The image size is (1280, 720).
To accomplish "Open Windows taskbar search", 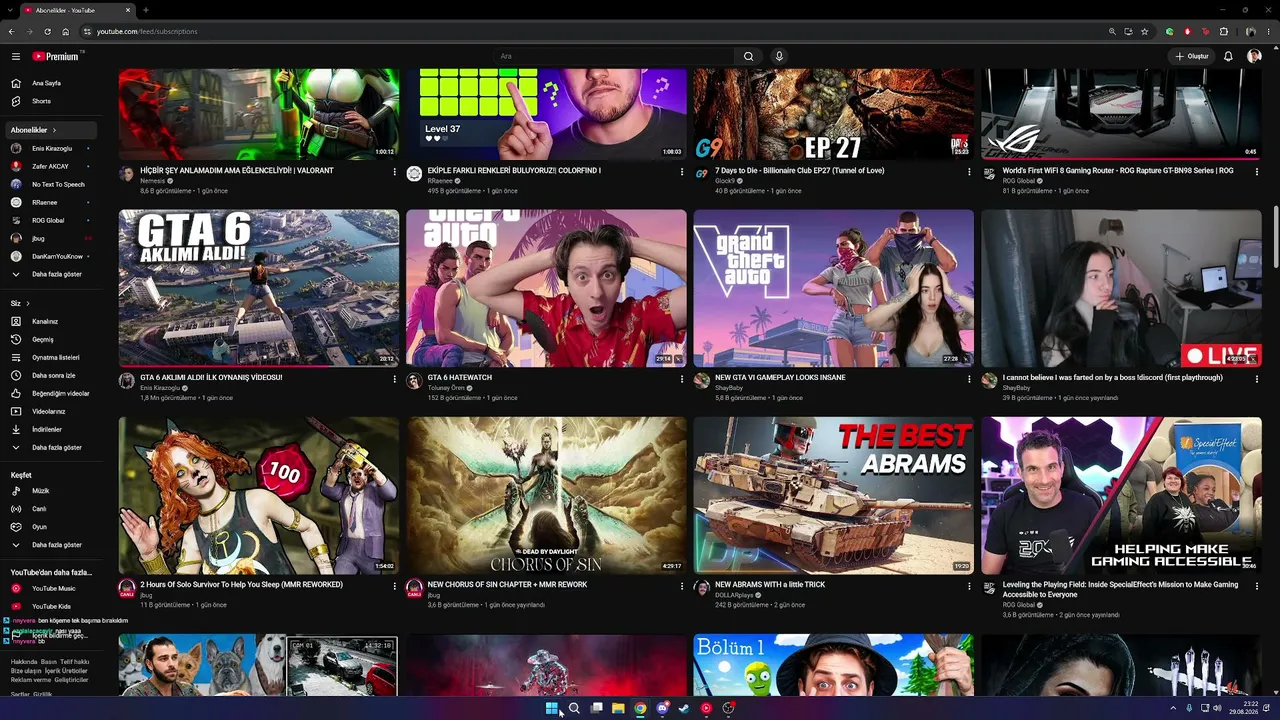I will (574, 708).
